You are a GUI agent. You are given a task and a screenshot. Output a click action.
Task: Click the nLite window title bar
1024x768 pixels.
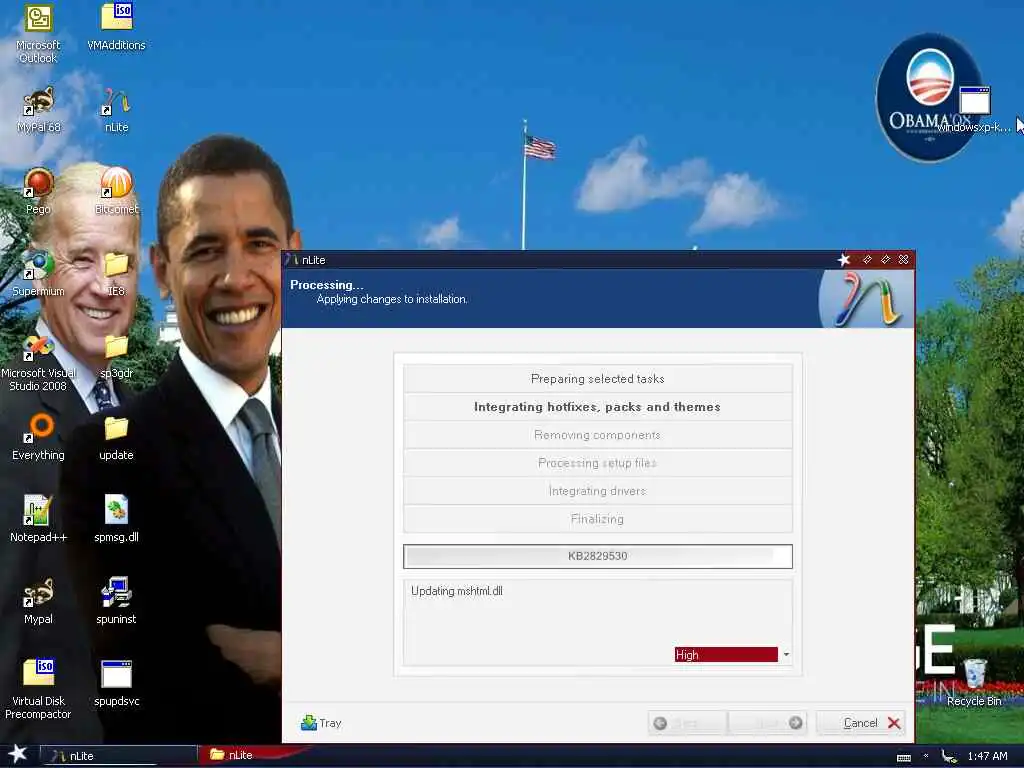tap(562, 260)
